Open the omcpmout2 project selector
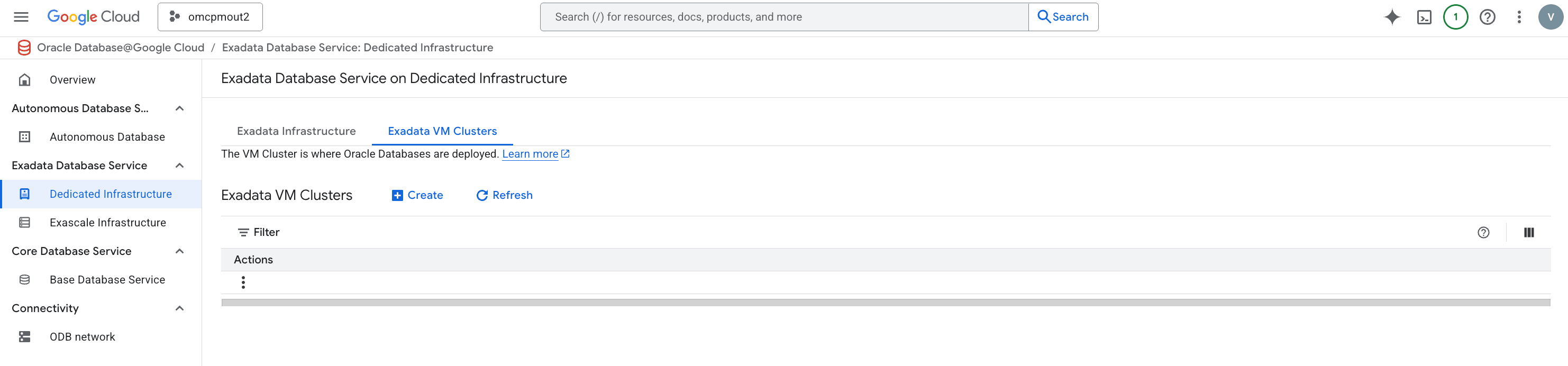Image resolution: width=1568 pixels, height=366 pixels. (209, 16)
